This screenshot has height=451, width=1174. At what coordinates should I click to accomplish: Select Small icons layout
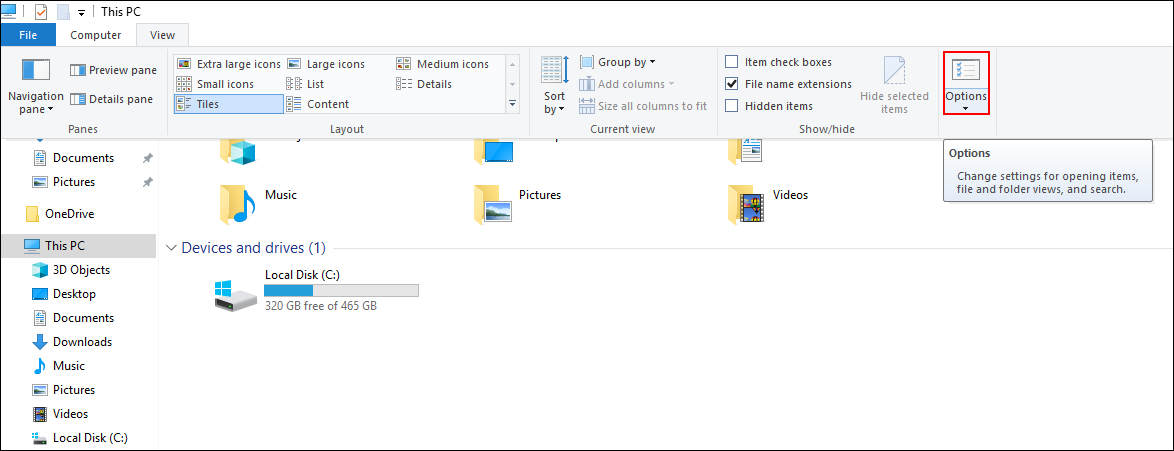tap(216, 84)
